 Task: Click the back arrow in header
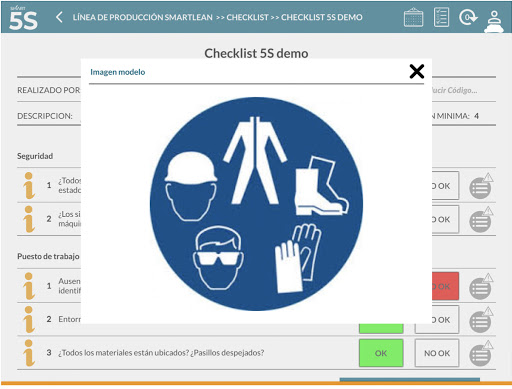(59, 17)
